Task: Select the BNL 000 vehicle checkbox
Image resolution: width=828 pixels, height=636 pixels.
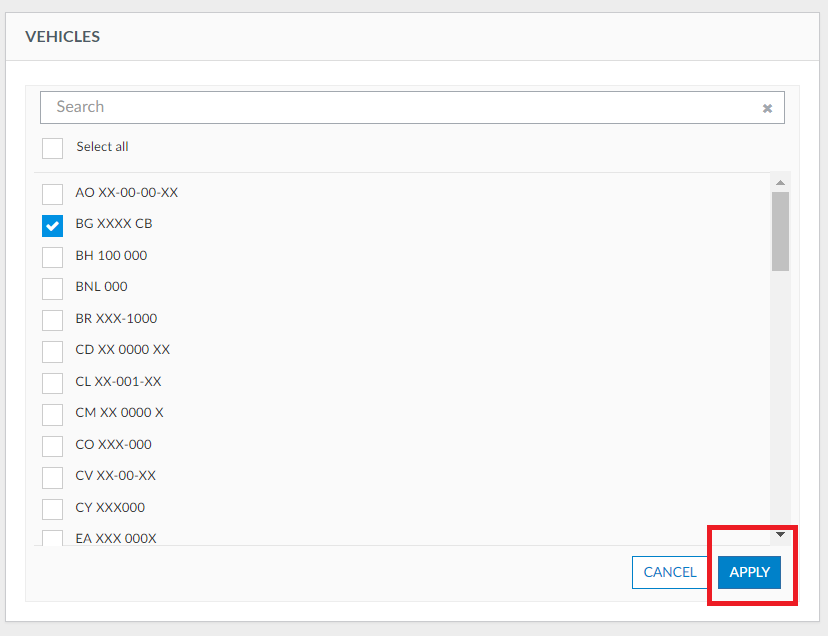Action: click(52, 288)
